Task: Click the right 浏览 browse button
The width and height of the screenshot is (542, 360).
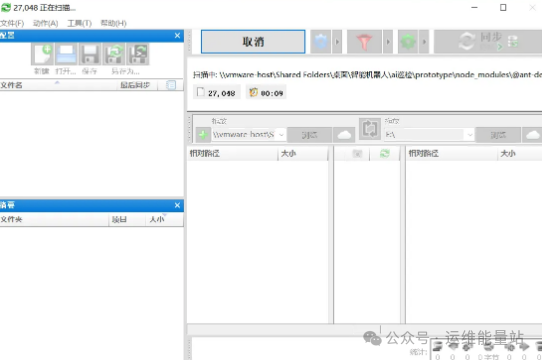Action: pos(498,135)
